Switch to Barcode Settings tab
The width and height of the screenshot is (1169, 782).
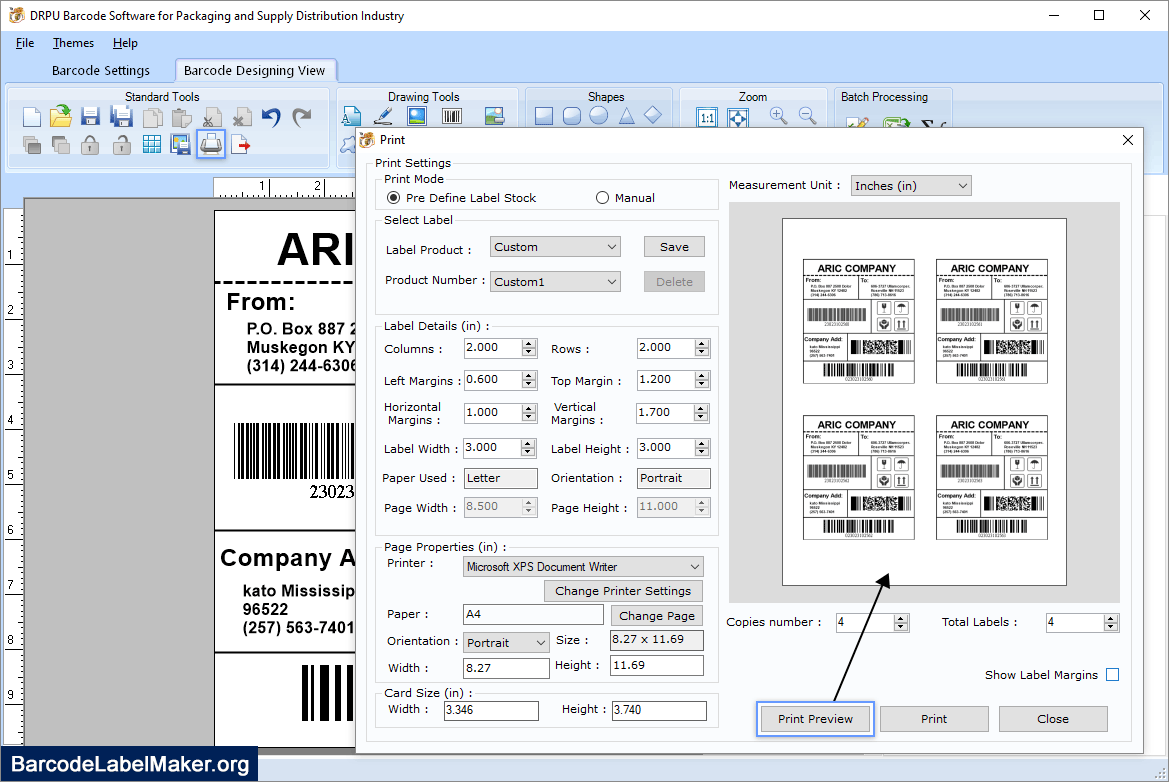(101, 70)
